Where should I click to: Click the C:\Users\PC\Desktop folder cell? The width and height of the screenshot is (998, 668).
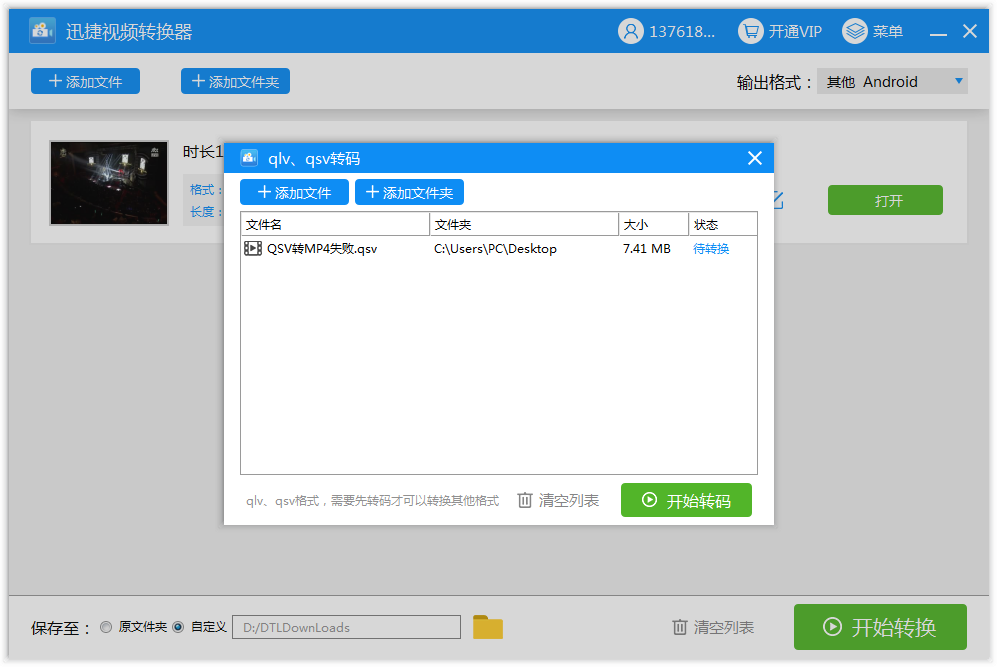[x=495, y=249]
